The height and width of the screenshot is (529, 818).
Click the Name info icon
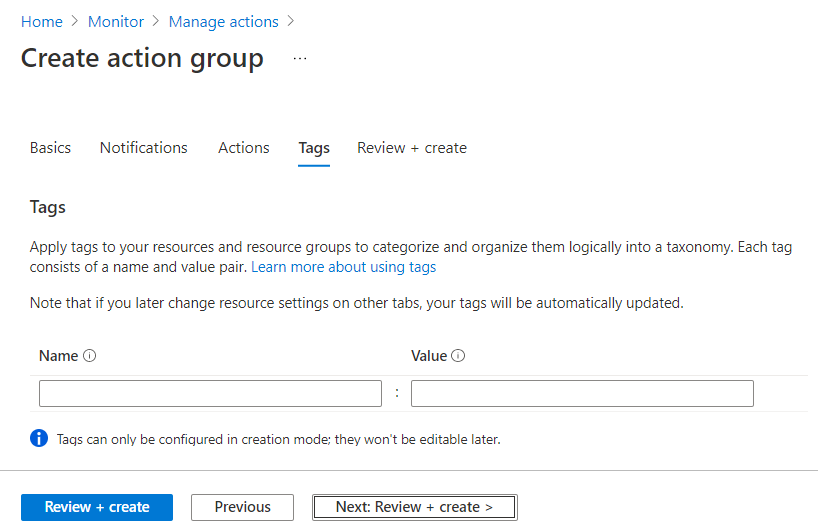pyautogui.click(x=90, y=356)
